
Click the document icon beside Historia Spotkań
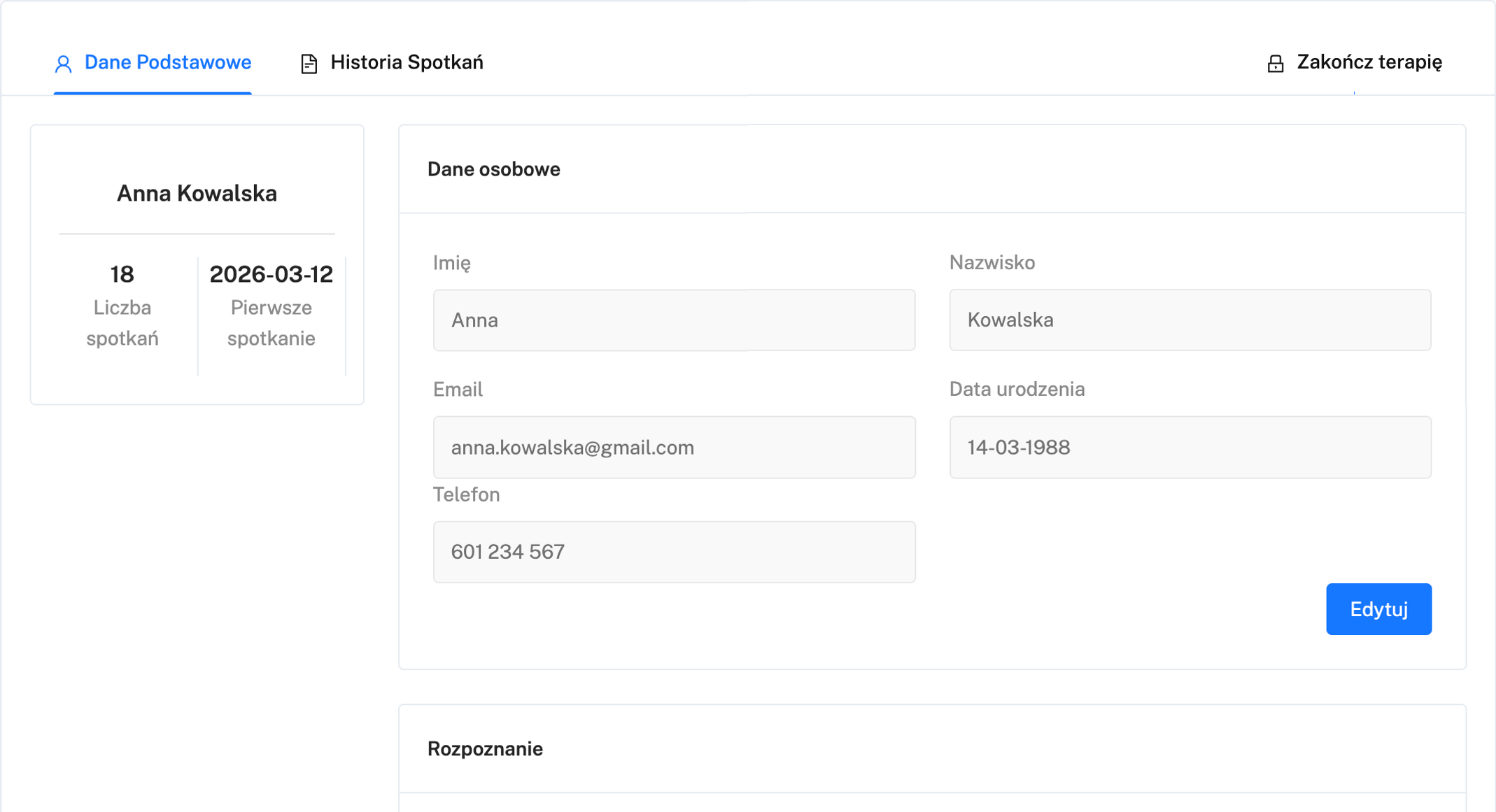click(x=309, y=64)
